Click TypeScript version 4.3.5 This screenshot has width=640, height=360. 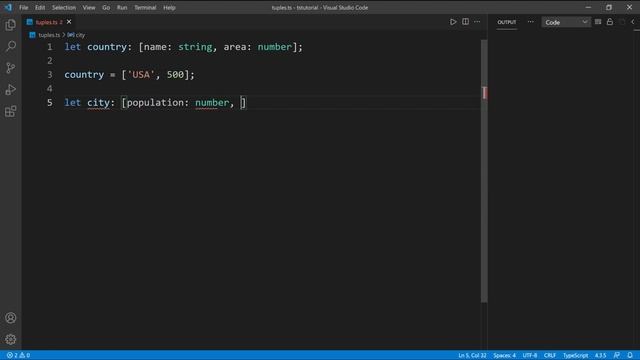click(x=600, y=355)
